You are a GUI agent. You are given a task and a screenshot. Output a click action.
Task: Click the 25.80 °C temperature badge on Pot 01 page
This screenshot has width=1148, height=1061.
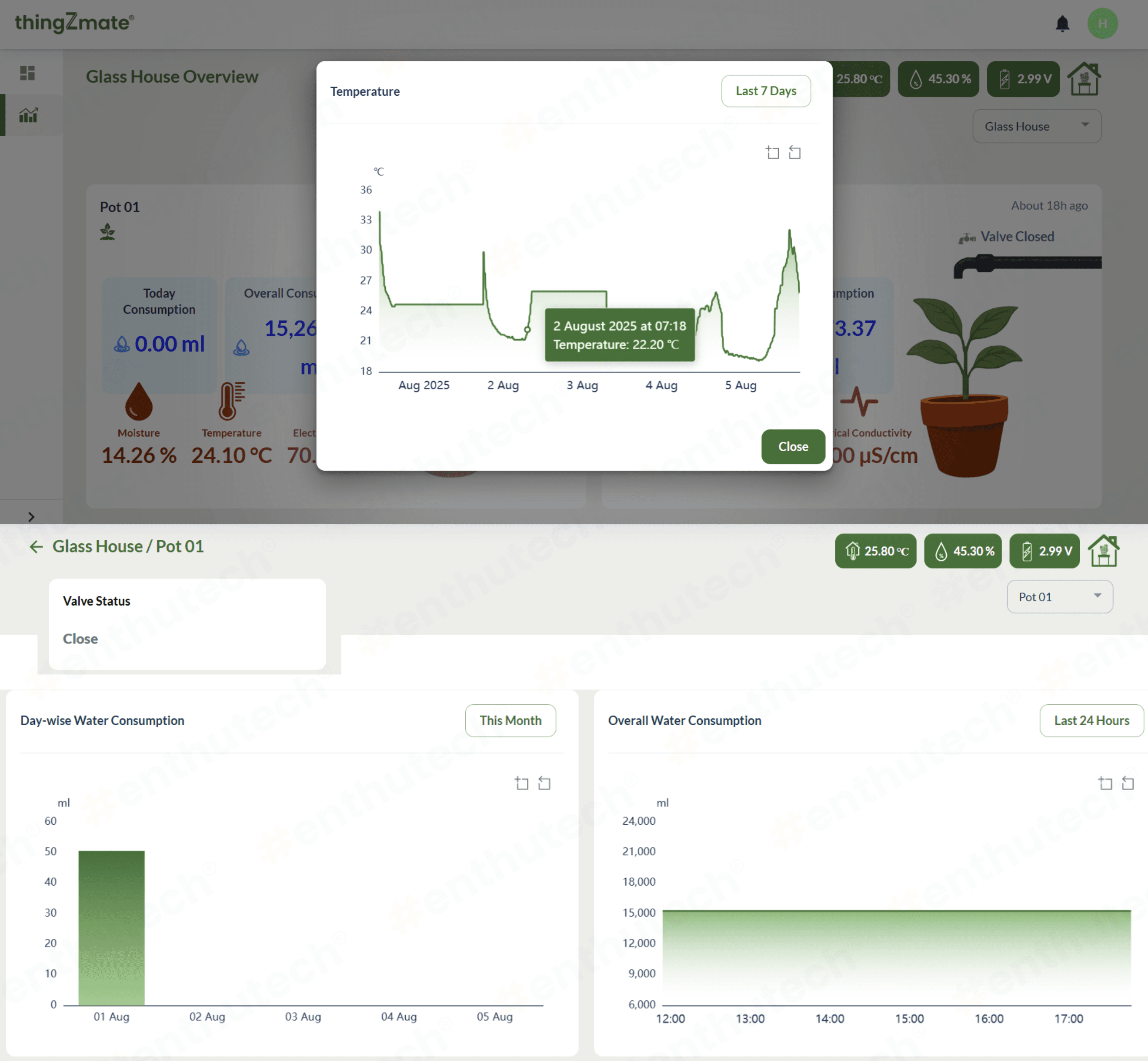[875, 551]
